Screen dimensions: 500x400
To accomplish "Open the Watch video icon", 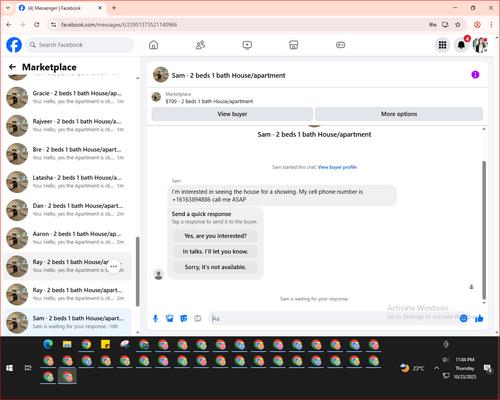I will 247,45.
